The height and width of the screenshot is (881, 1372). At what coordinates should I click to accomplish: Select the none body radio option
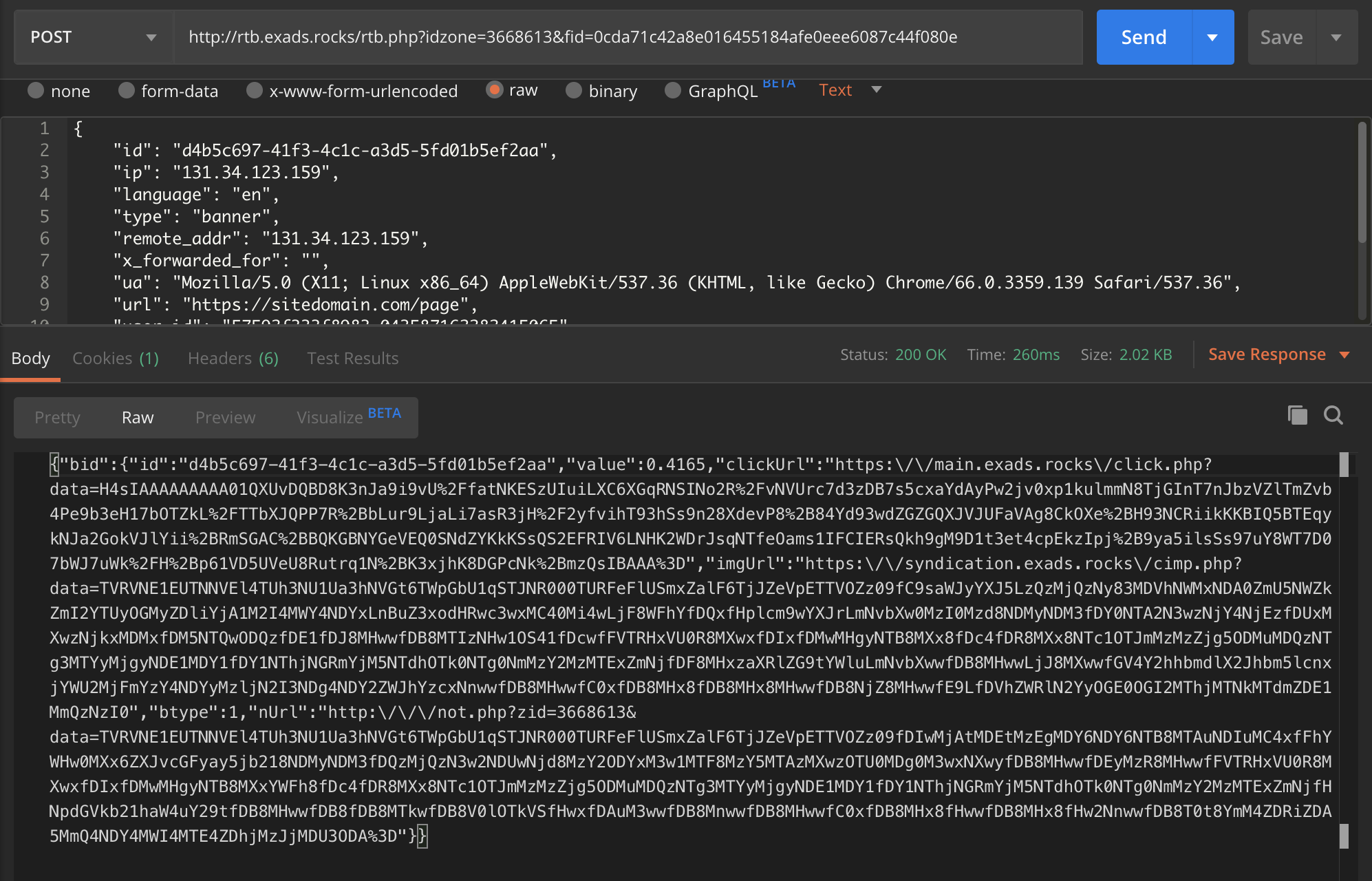tap(36, 90)
